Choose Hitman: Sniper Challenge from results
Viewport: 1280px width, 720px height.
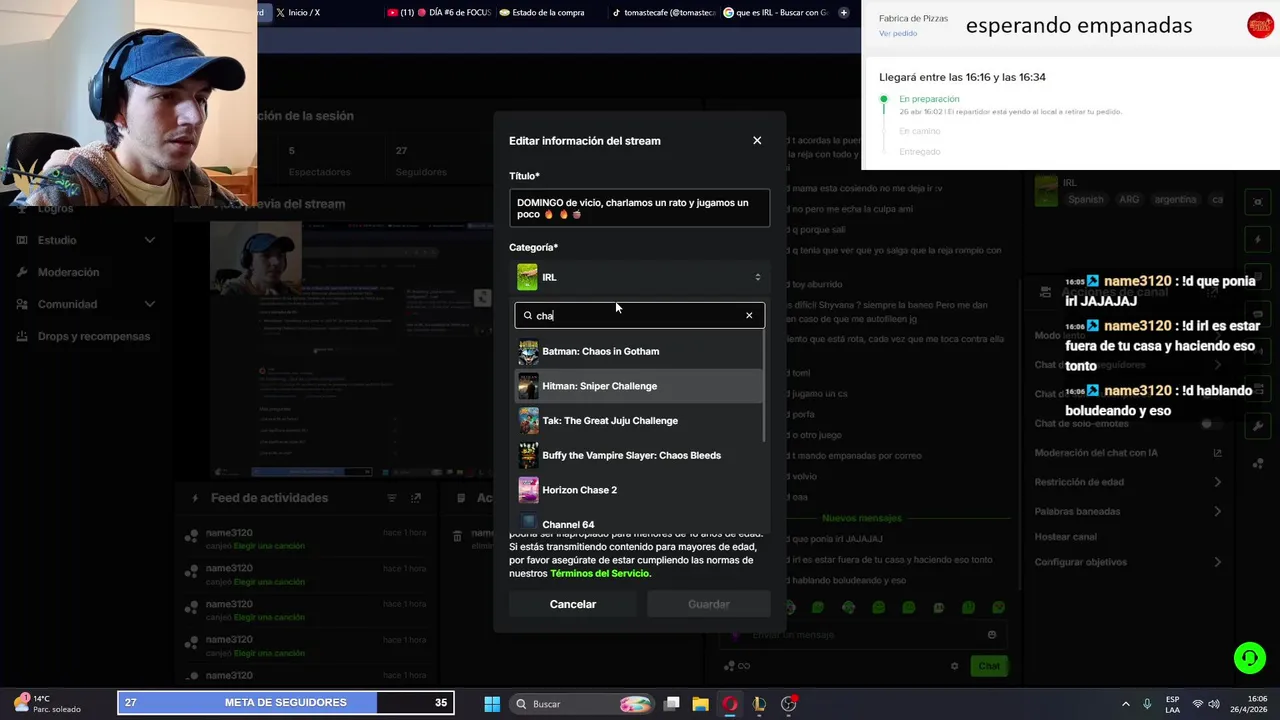click(x=639, y=386)
